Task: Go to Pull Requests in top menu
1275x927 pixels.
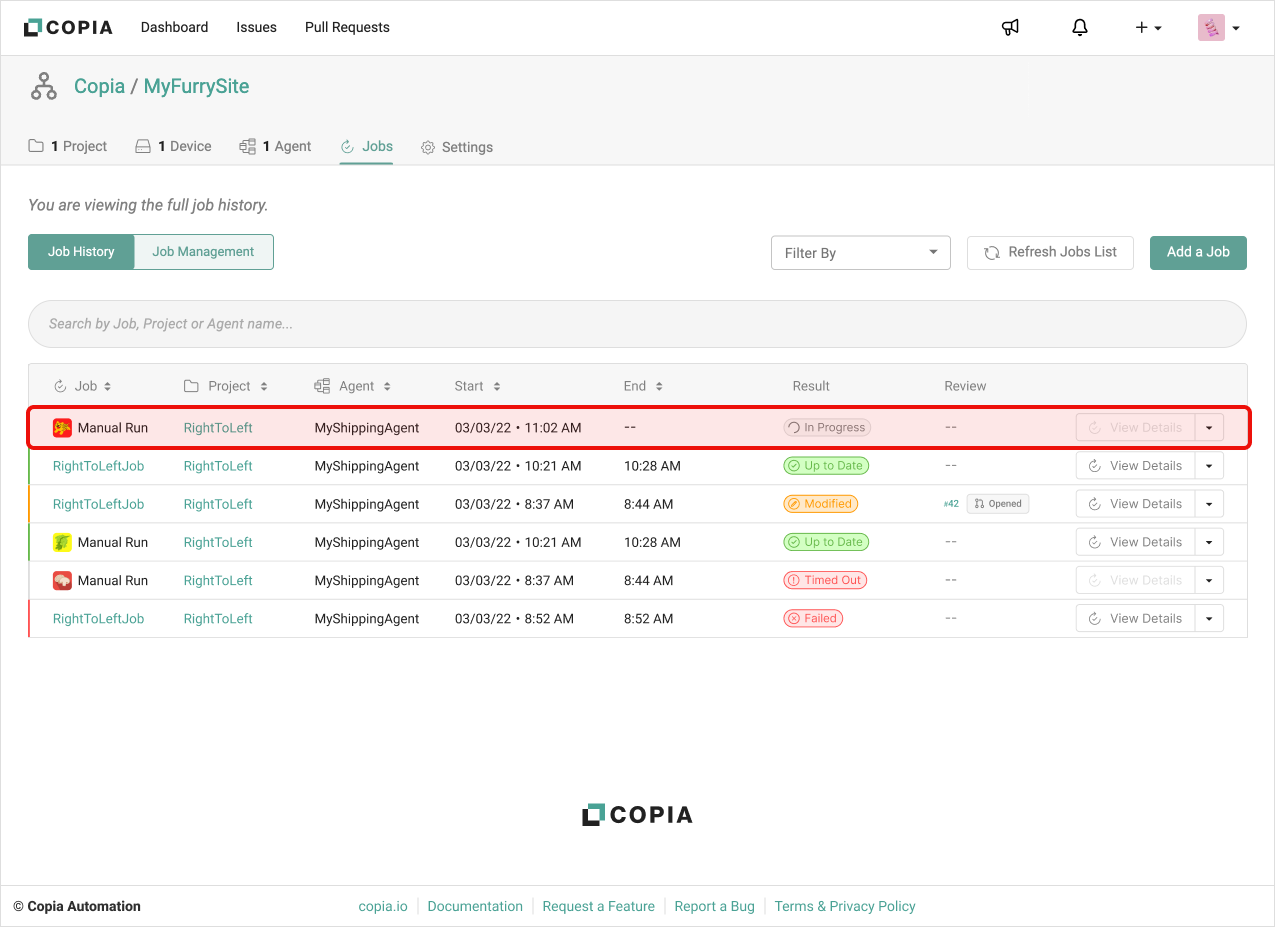Action: (347, 28)
